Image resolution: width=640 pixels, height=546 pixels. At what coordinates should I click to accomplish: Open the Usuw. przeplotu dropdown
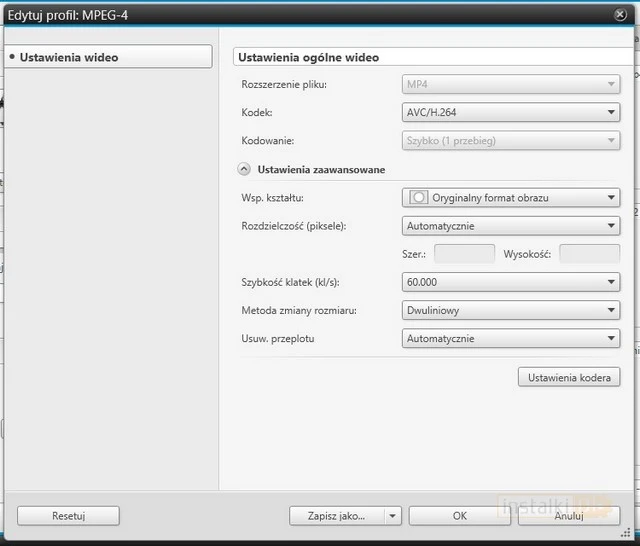[x=510, y=338]
